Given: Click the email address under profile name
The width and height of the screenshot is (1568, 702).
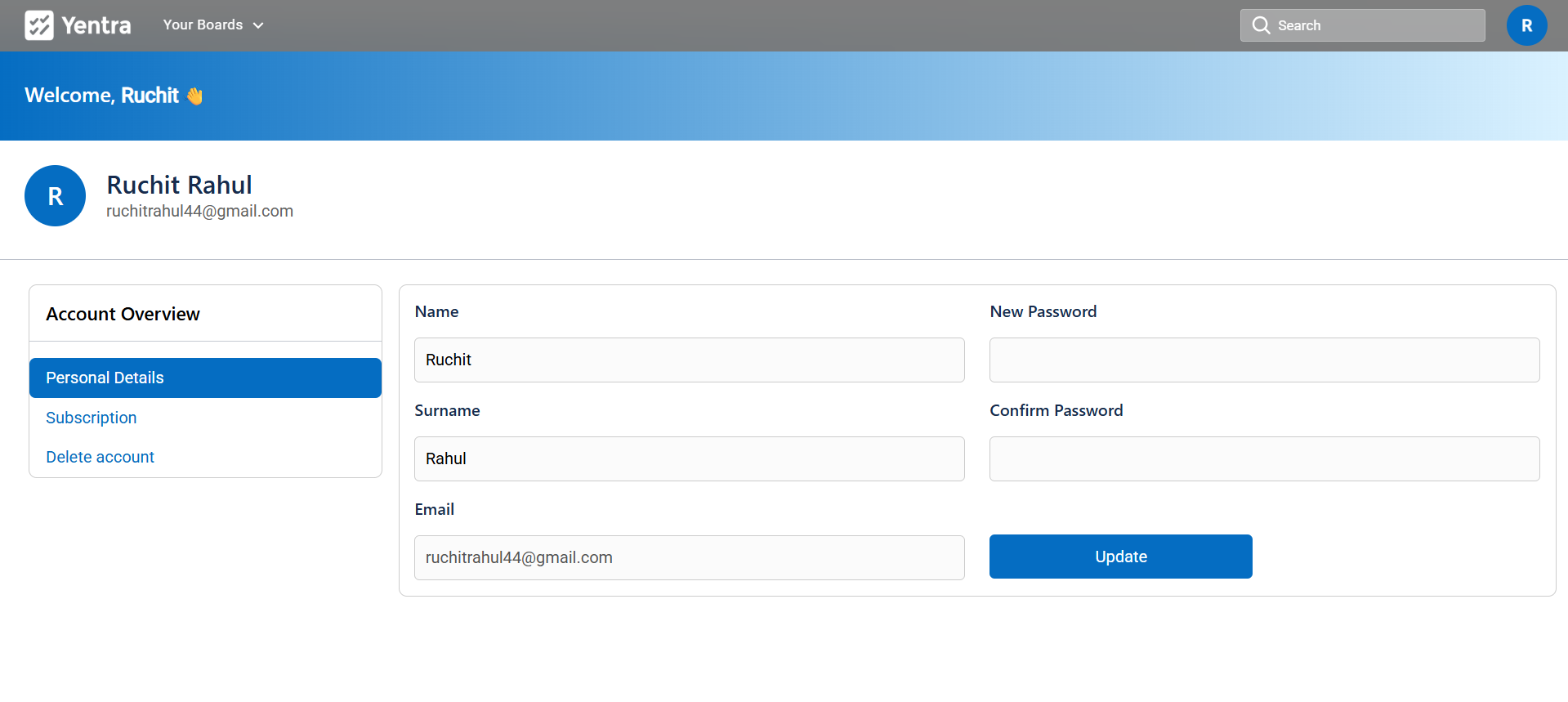Looking at the screenshot, I should pyautogui.click(x=199, y=212).
